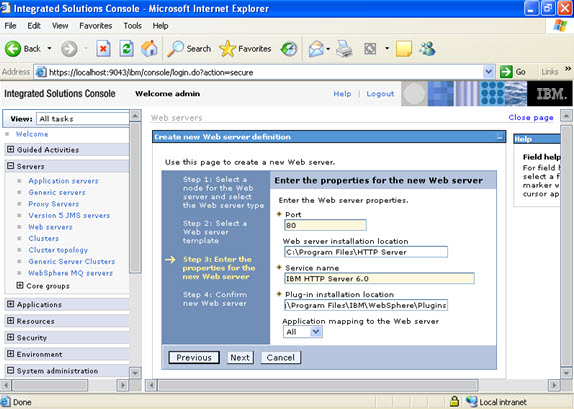The width and height of the screenshot is (574, 409).
Task: Cancel the Web server wizard
Action: [280, 357]
